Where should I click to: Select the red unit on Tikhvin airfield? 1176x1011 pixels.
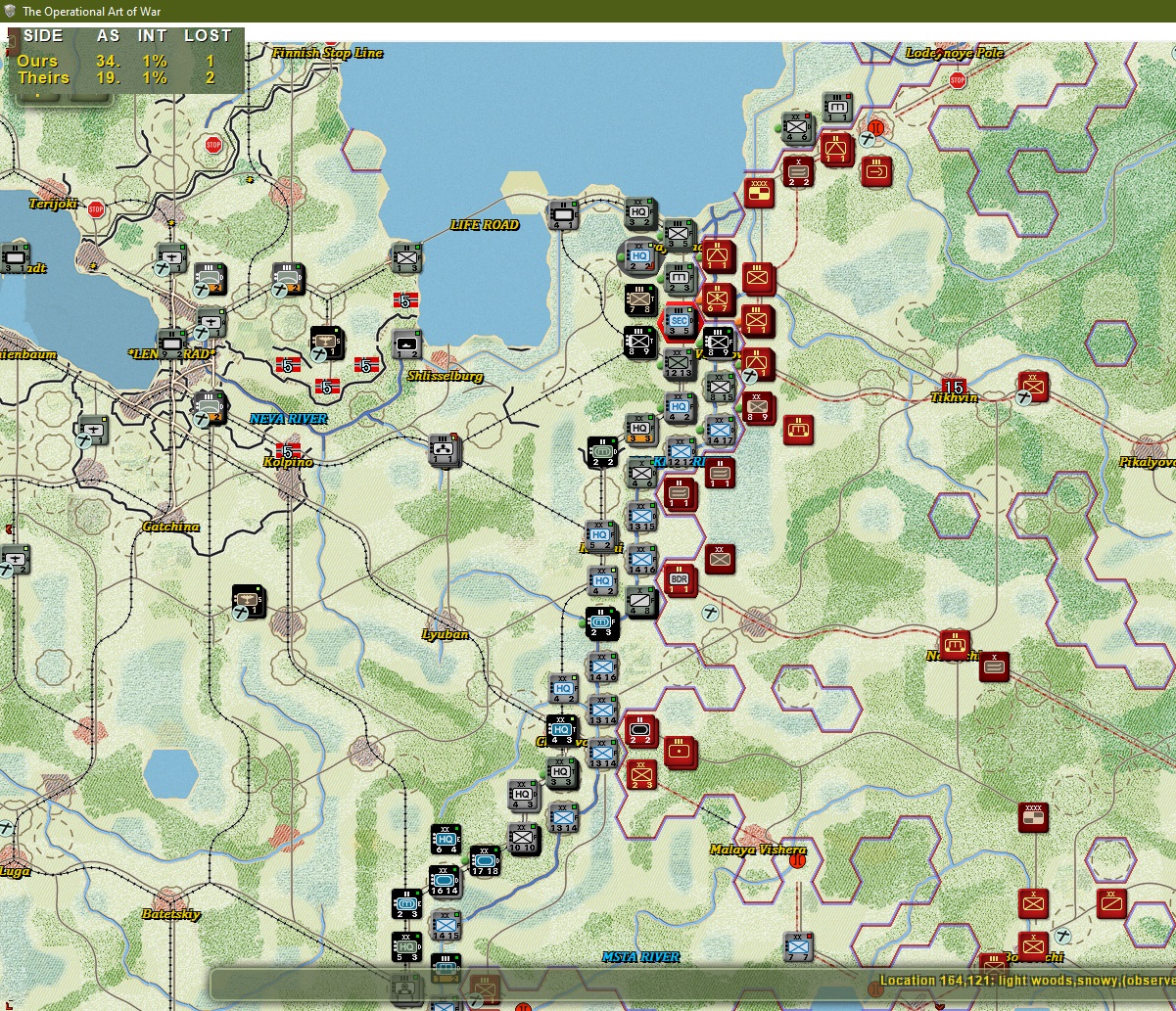point(1033,388)
